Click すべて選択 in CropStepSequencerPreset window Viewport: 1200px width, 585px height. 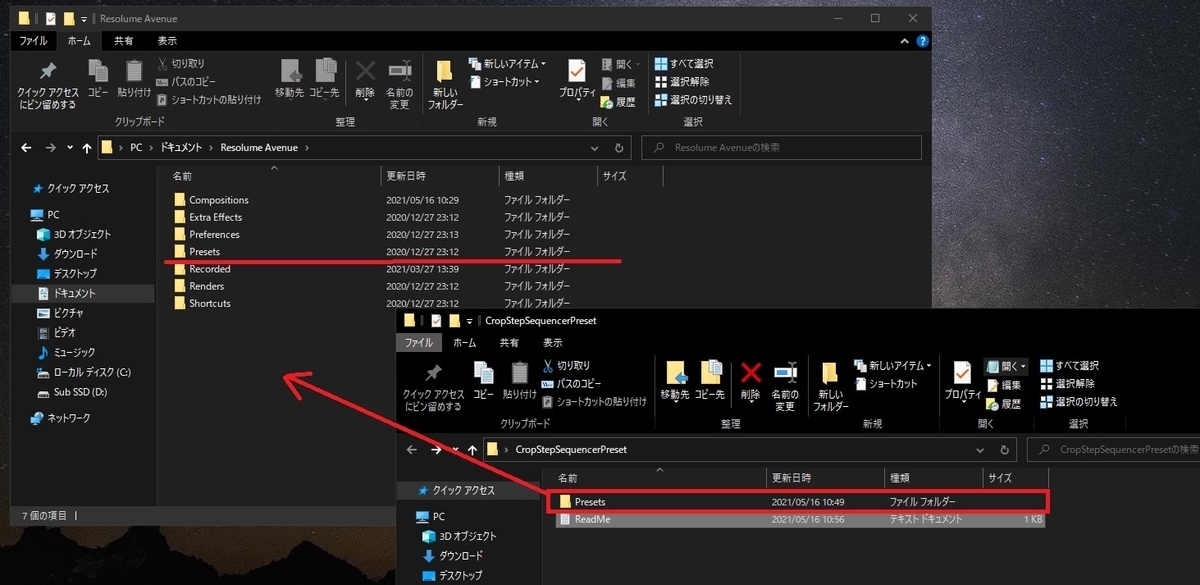(1069, 365)
